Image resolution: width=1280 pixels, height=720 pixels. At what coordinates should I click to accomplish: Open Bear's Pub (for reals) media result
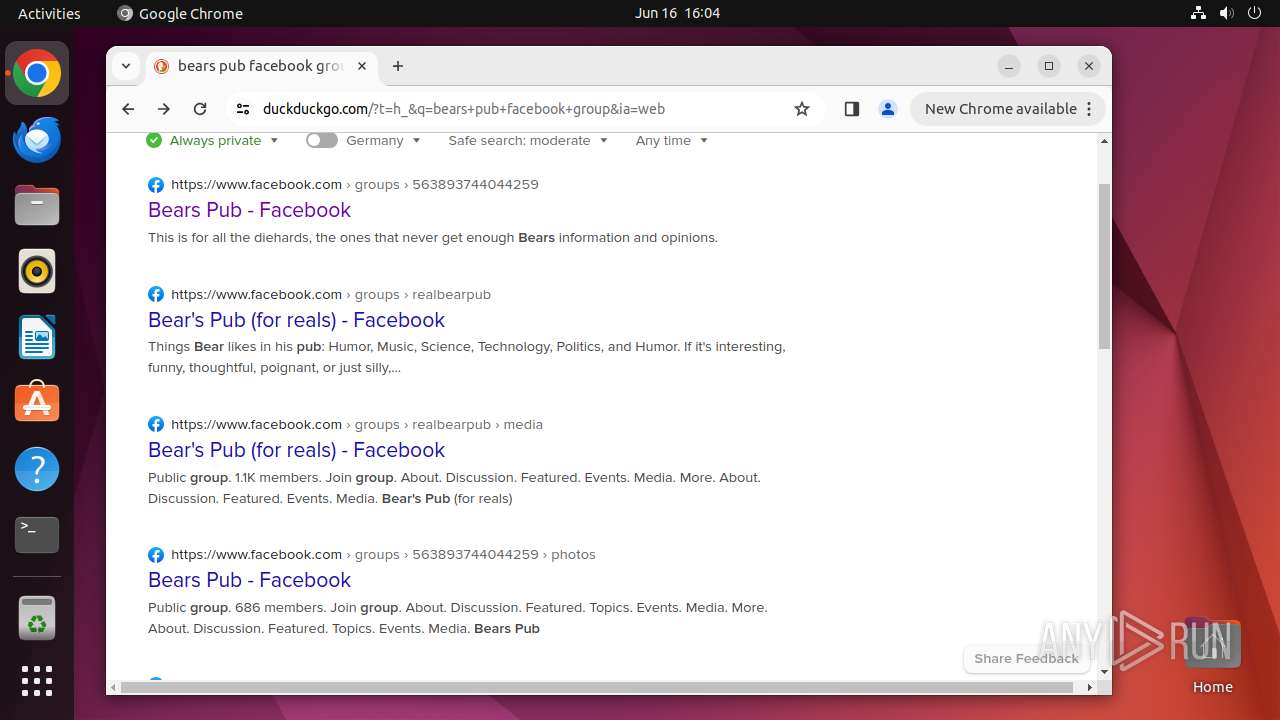(x=296, y=450)
